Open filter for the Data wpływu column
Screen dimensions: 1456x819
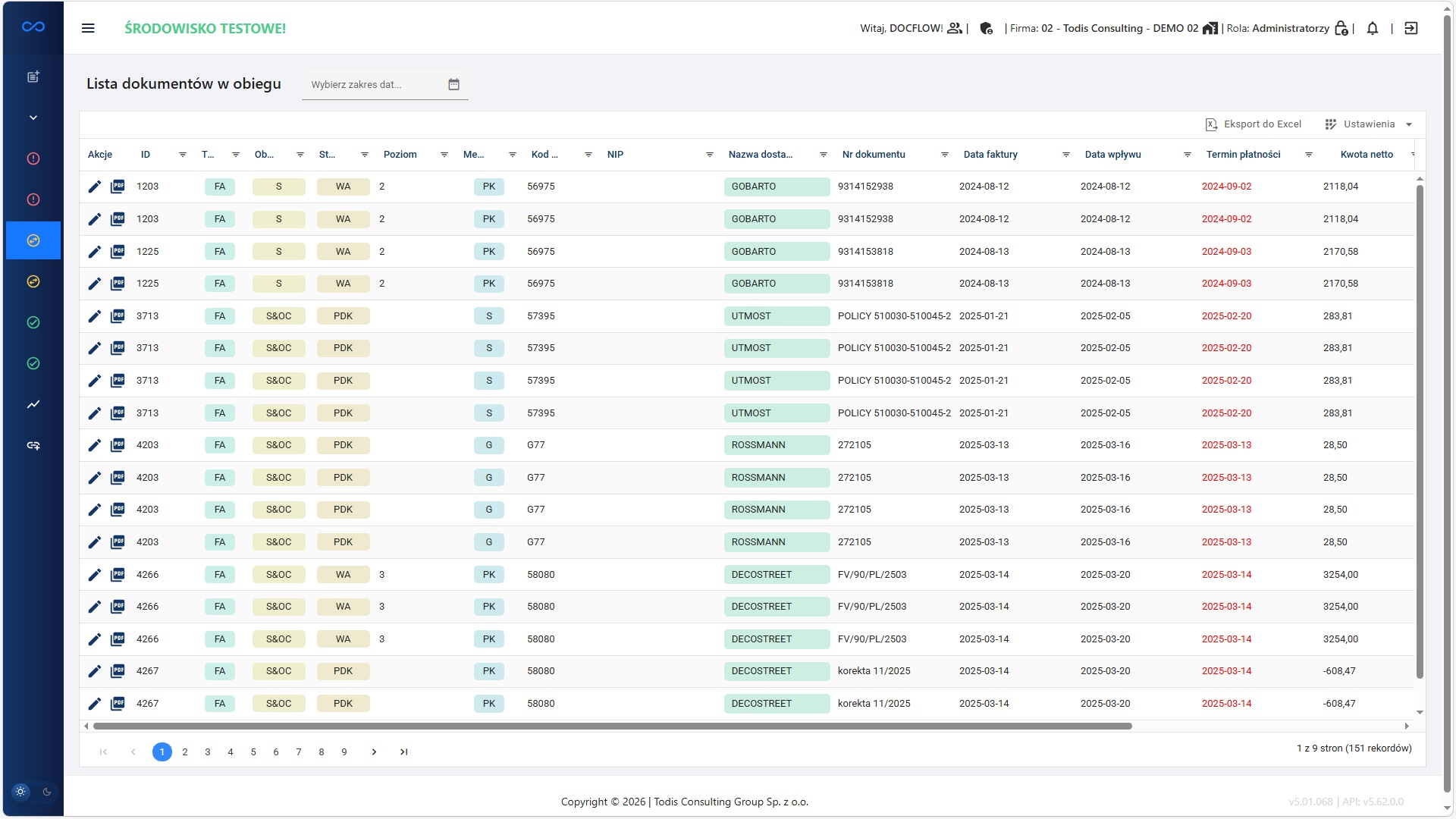(1188, 155)
